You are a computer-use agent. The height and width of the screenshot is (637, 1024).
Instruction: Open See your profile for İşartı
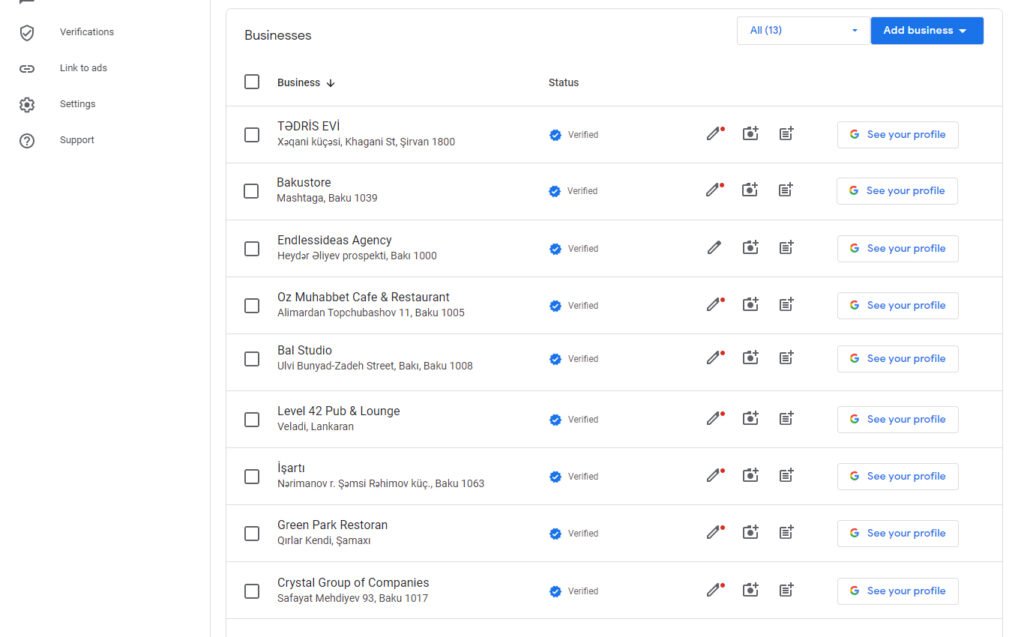(897, 476)
